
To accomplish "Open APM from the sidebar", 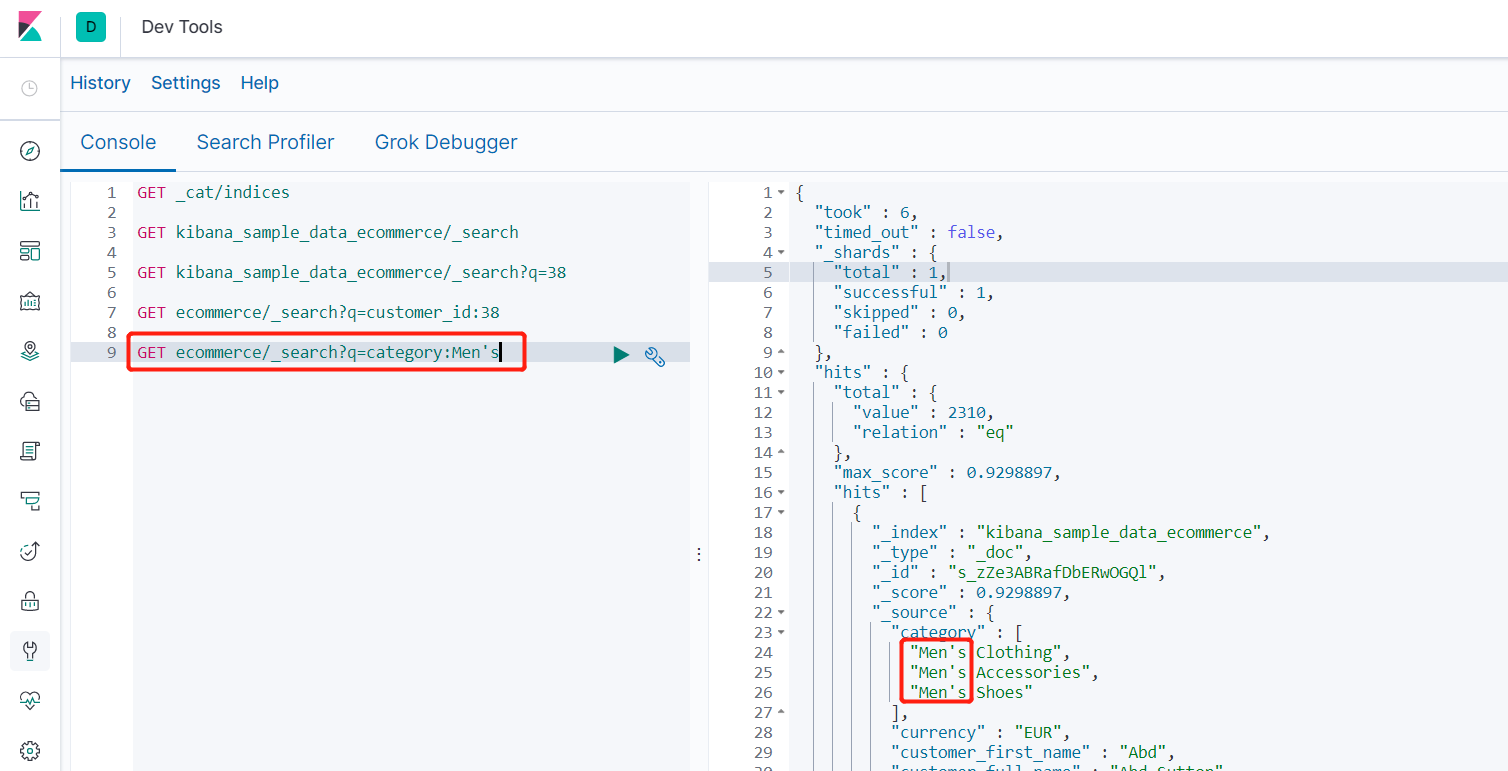I will pos(30,501).
